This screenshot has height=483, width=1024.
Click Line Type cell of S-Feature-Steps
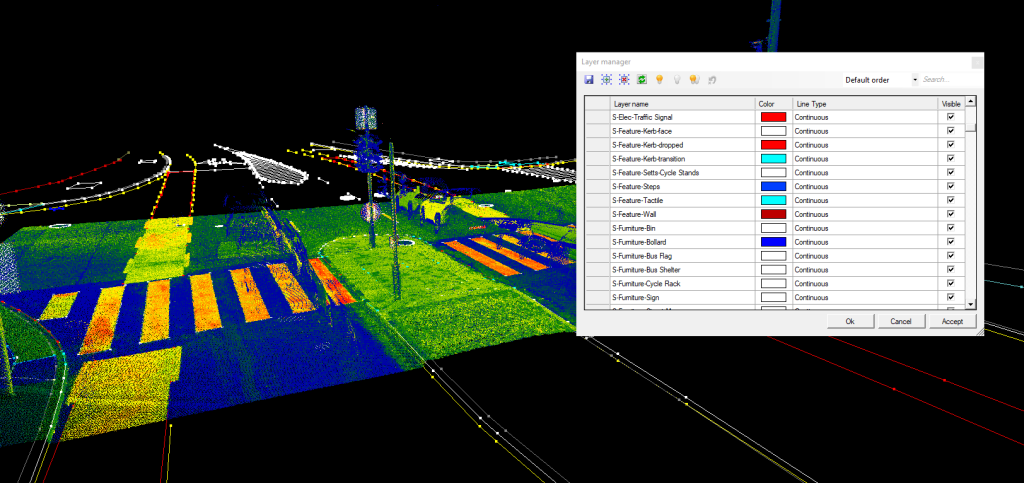(x=864, y=187)
